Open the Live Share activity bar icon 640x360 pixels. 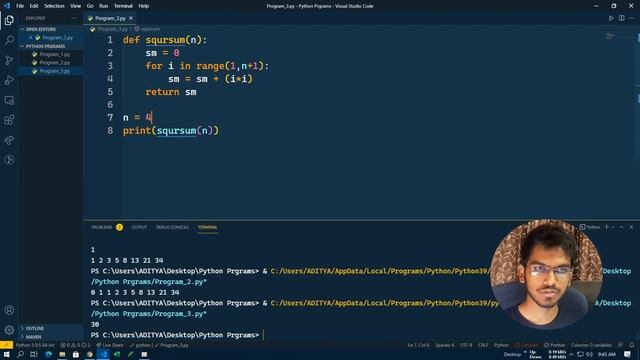pyautogui.click(x=9, y=140)
